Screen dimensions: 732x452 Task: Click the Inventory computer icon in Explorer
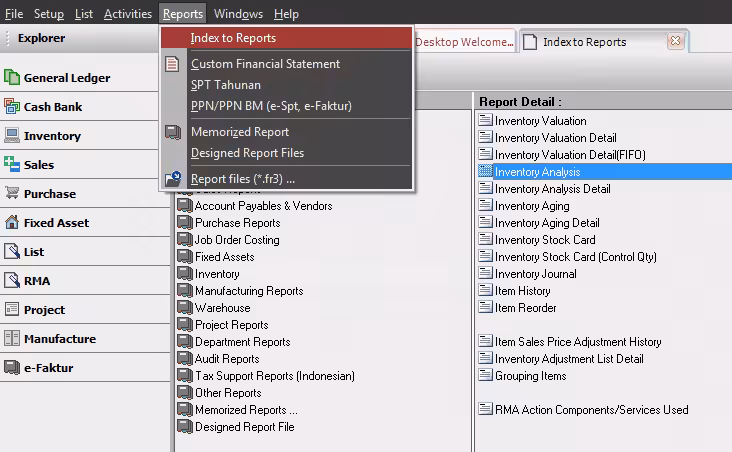[x=12, y=135]
